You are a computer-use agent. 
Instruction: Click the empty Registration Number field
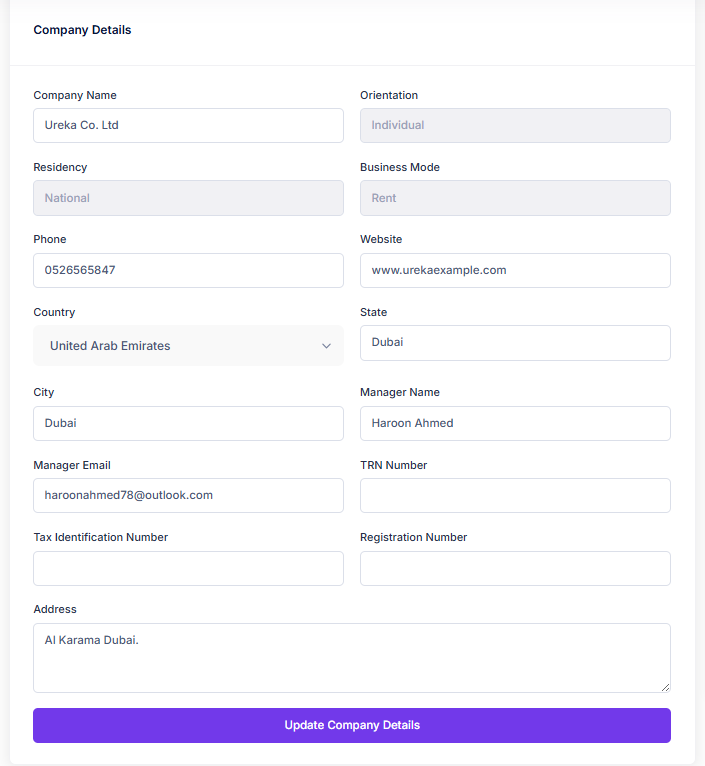click(x=515, y=568)
